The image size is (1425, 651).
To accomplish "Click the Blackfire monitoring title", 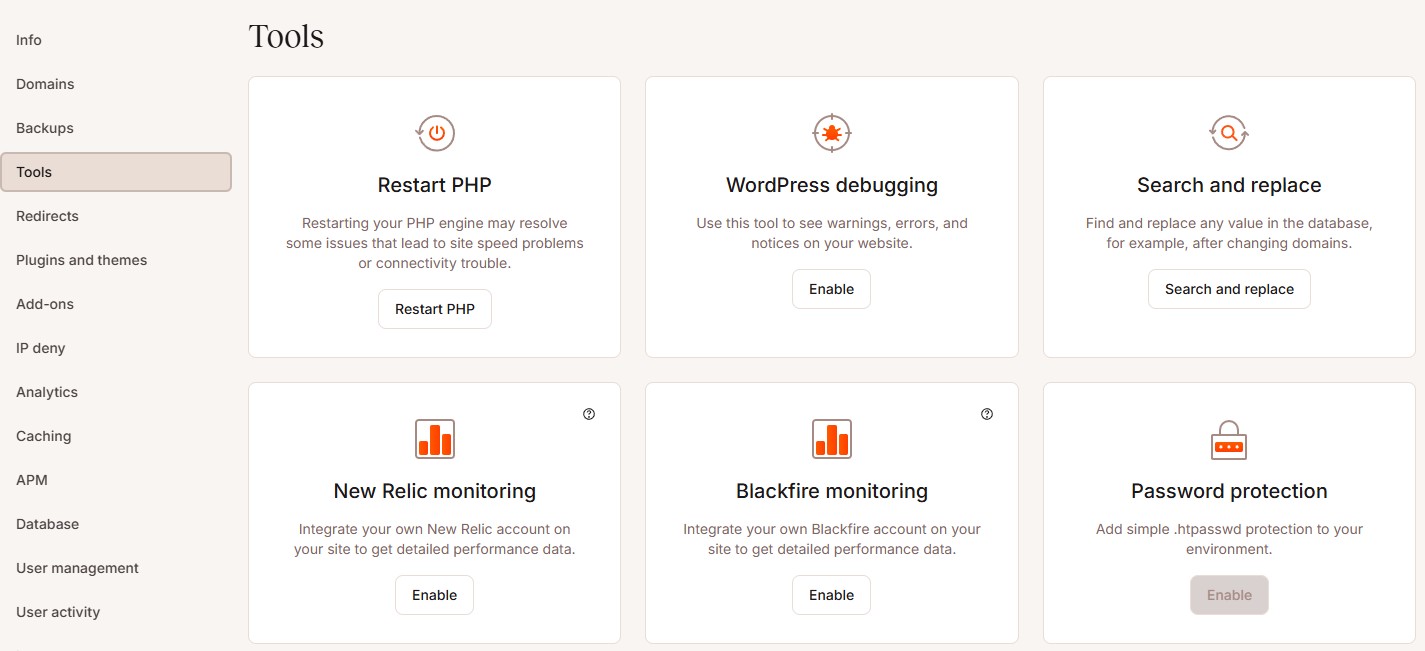I will coord(832,491).
